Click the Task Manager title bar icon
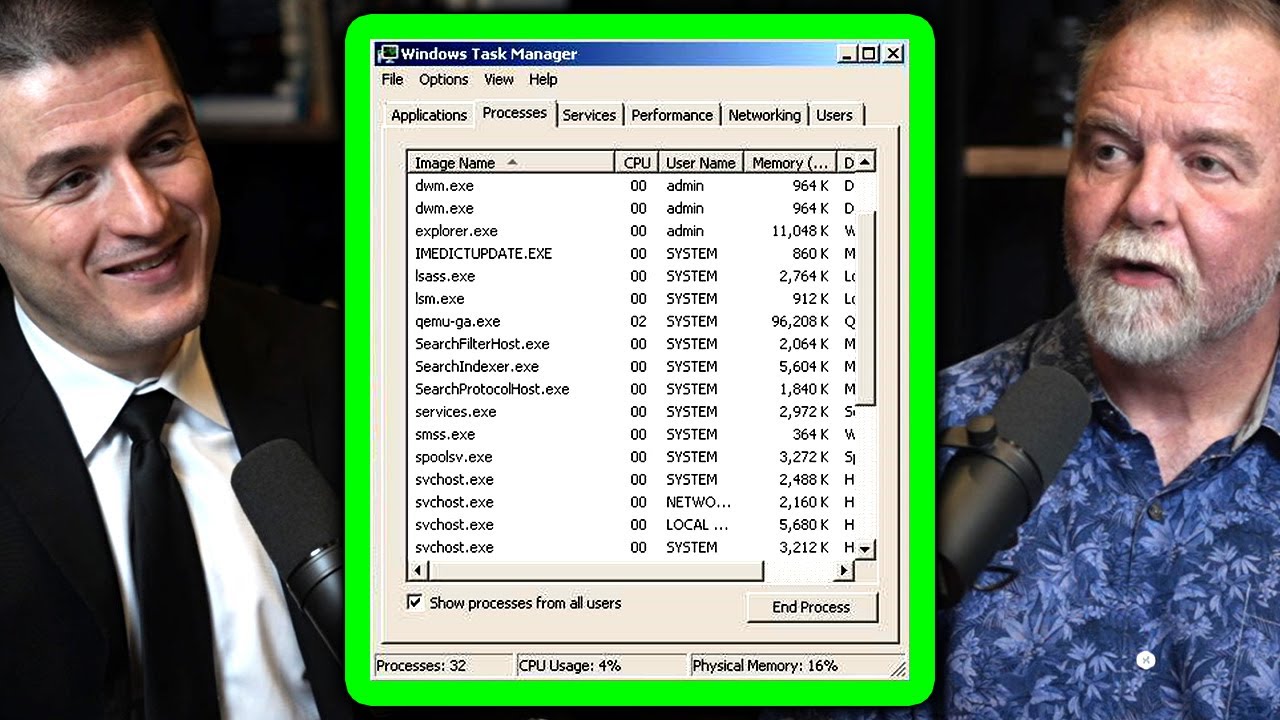 (x=387, y=54)
